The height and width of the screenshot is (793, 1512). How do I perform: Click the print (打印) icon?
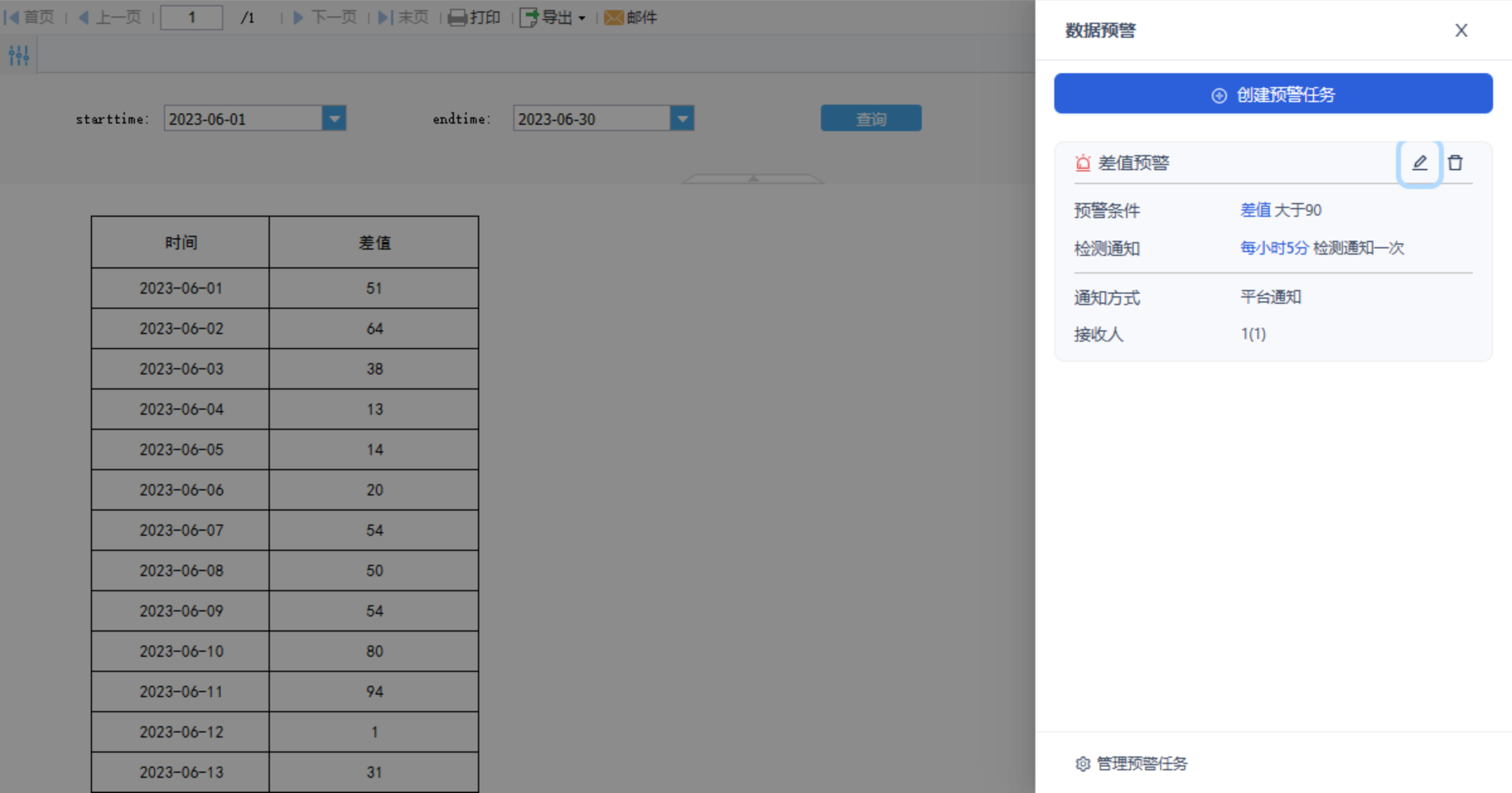(457, 18)
